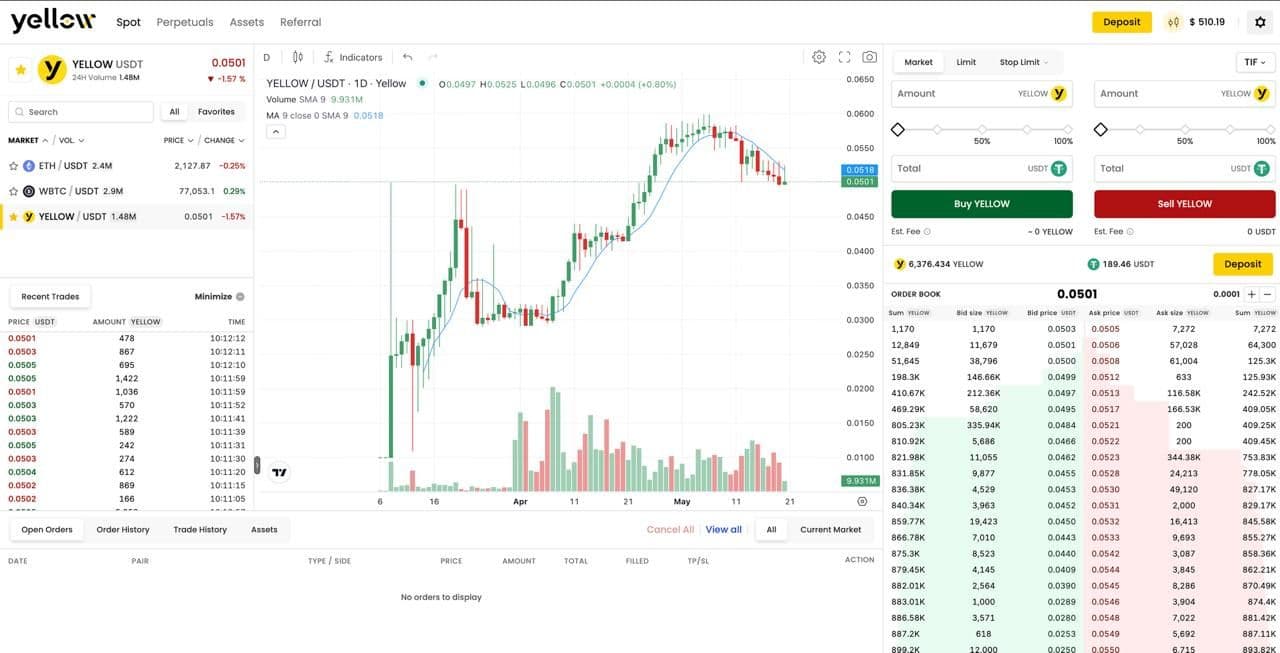Screen dimensions: 1280x653
Task: Click the Buy YELLOW button
Action: tap(982, 204)
